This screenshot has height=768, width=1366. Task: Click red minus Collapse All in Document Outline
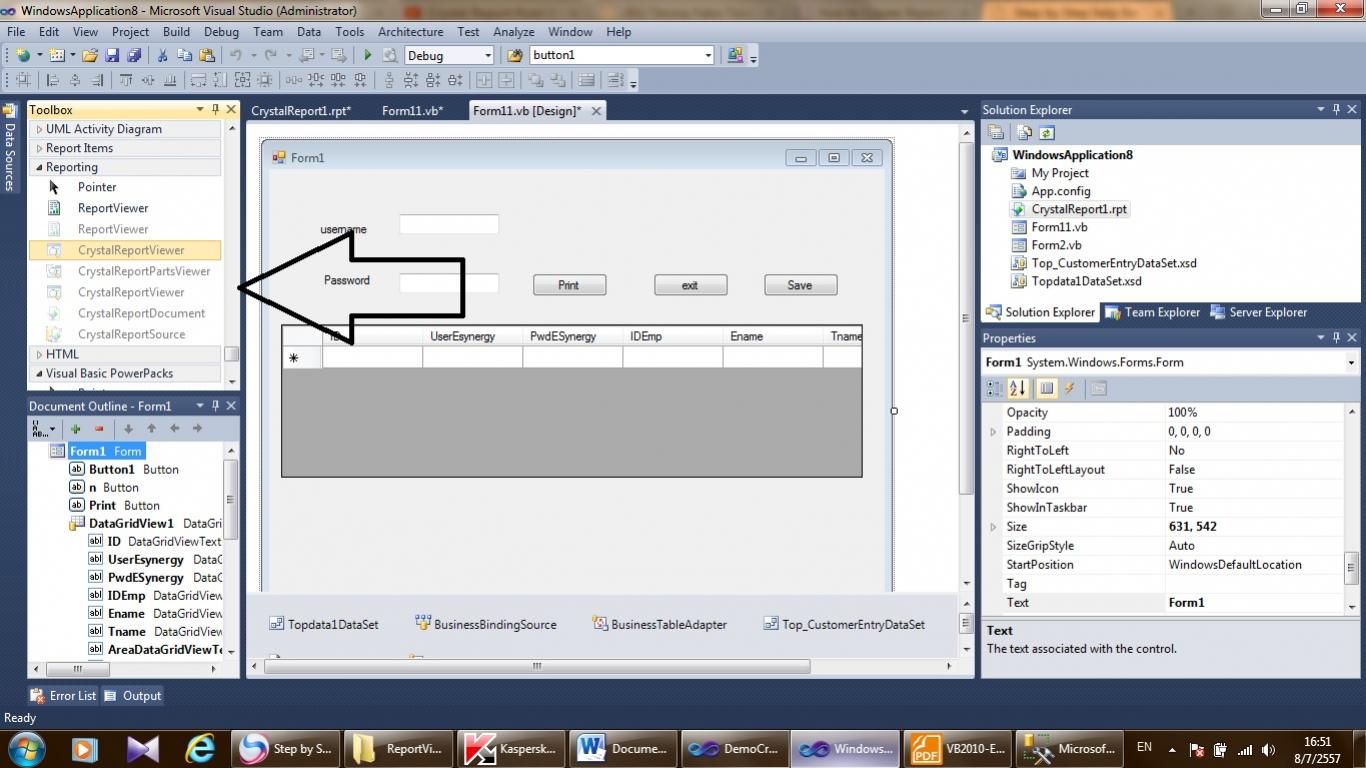pyautogui.click(x=99, y=428)
